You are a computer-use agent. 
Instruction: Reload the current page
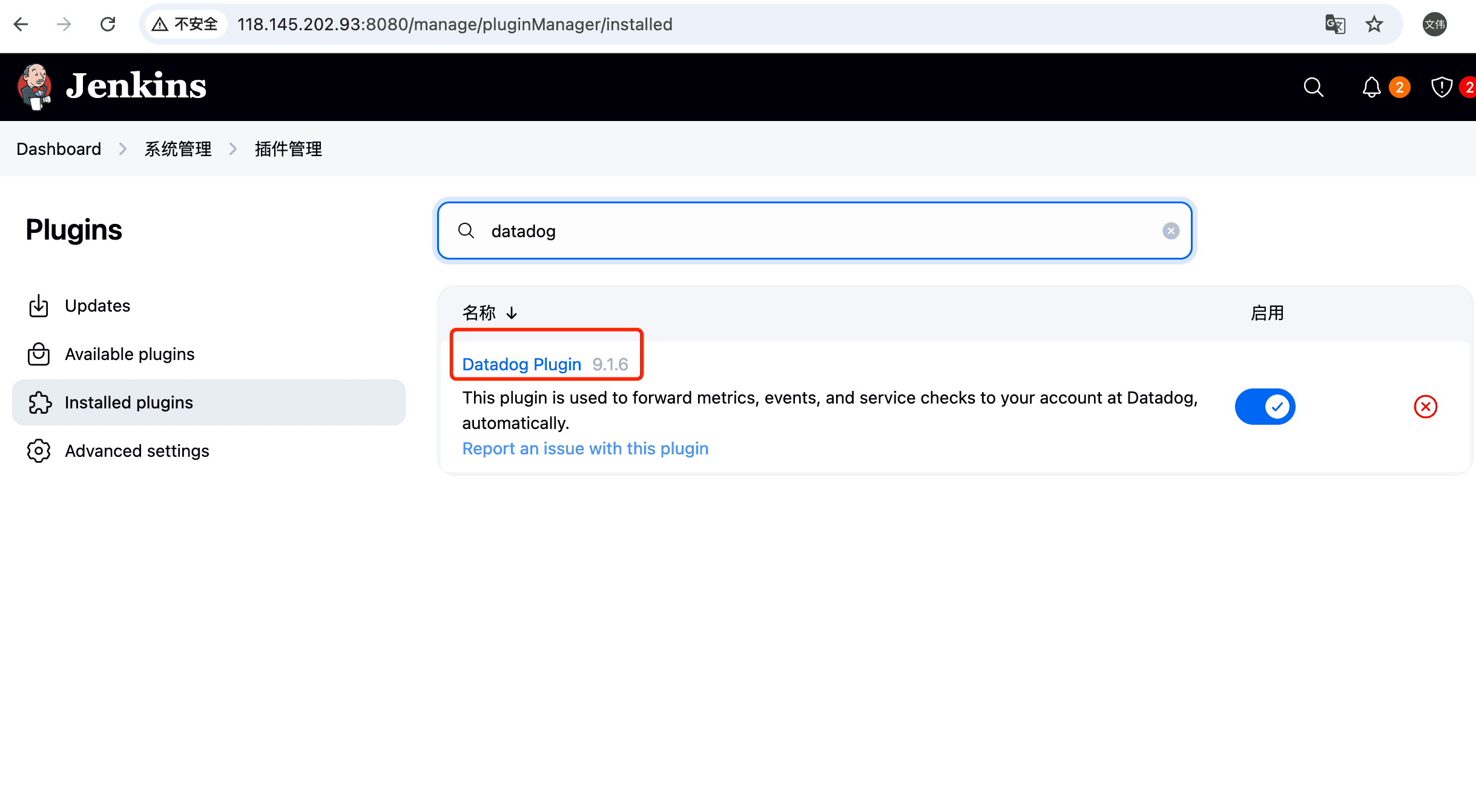[108, 24]
